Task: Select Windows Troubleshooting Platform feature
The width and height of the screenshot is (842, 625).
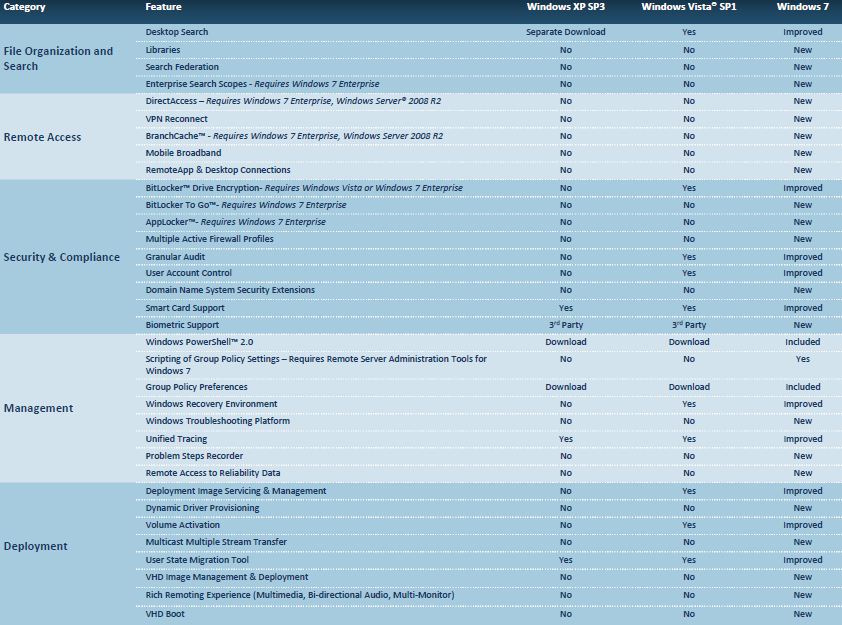Action: (217, 421)
